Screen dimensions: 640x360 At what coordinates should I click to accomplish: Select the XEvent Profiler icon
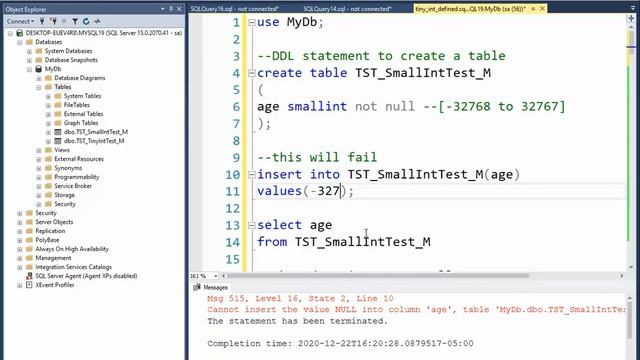(x=29, y=285)
